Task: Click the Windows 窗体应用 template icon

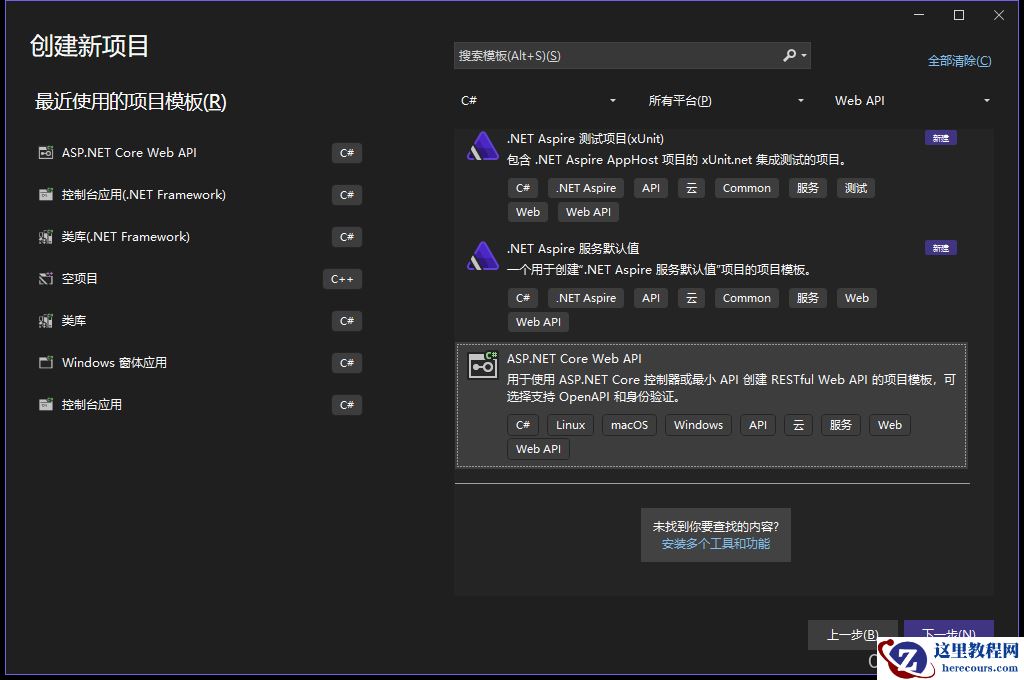Action: [x=45, y=362]
